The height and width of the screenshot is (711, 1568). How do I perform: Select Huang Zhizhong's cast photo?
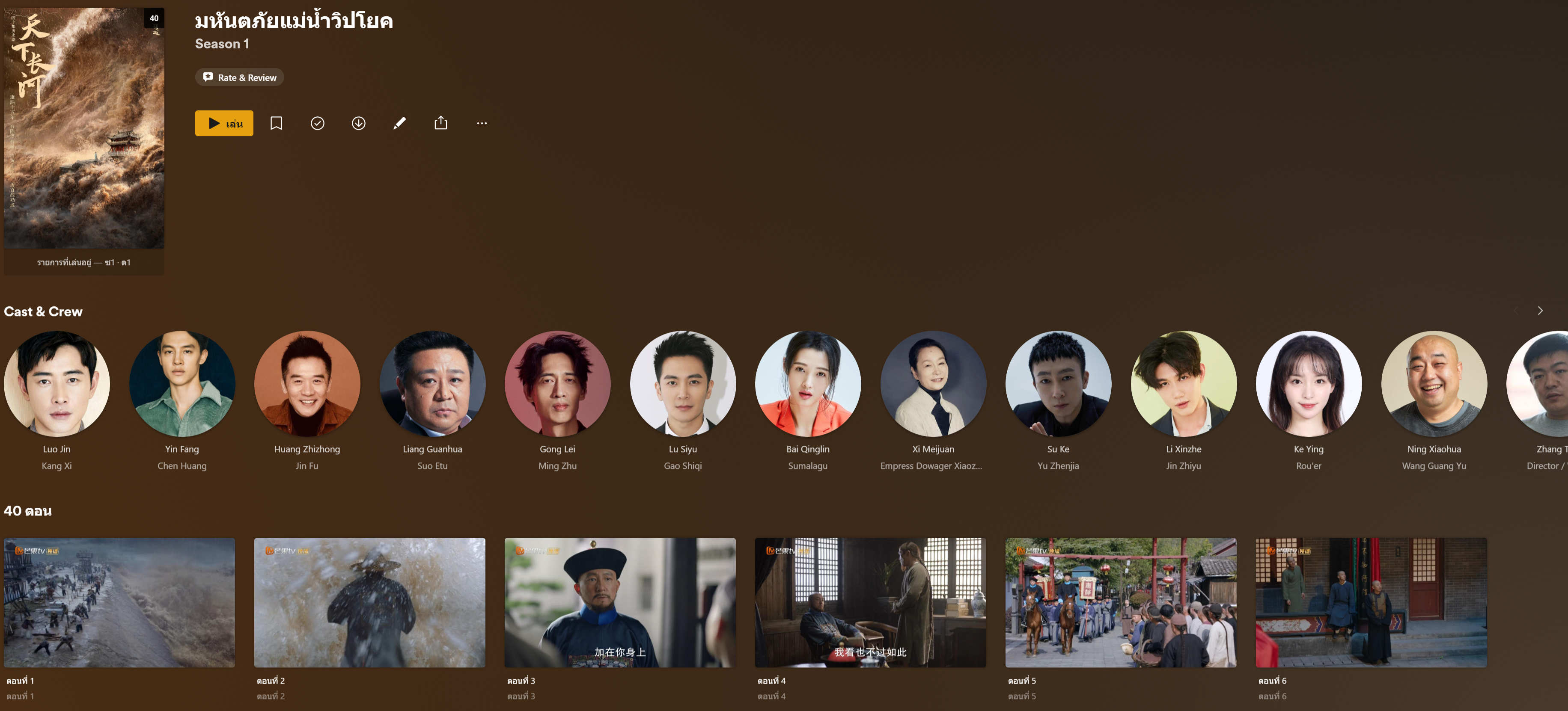tap(307, 384)
